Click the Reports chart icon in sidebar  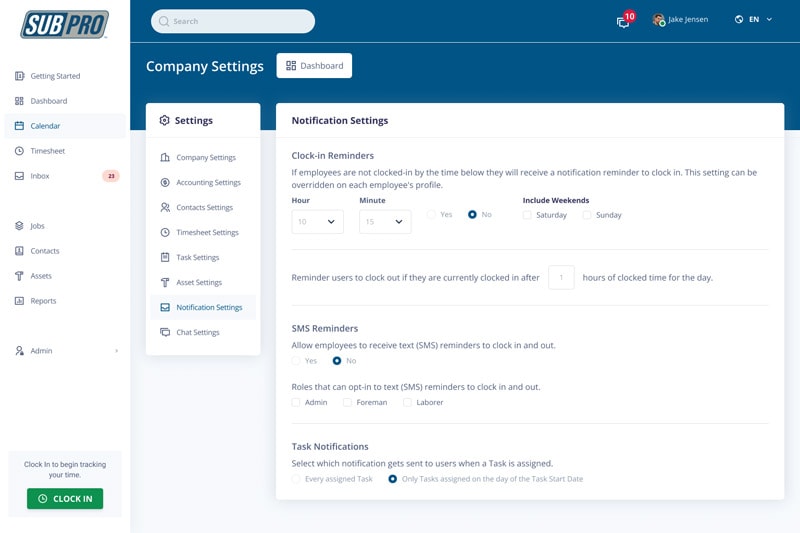click(19, 301)
